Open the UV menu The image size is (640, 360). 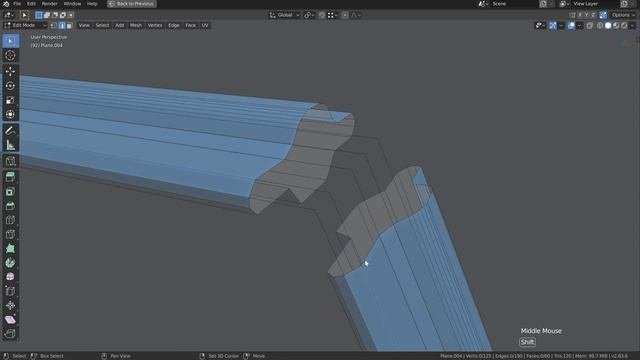click(x=205, y=25)
